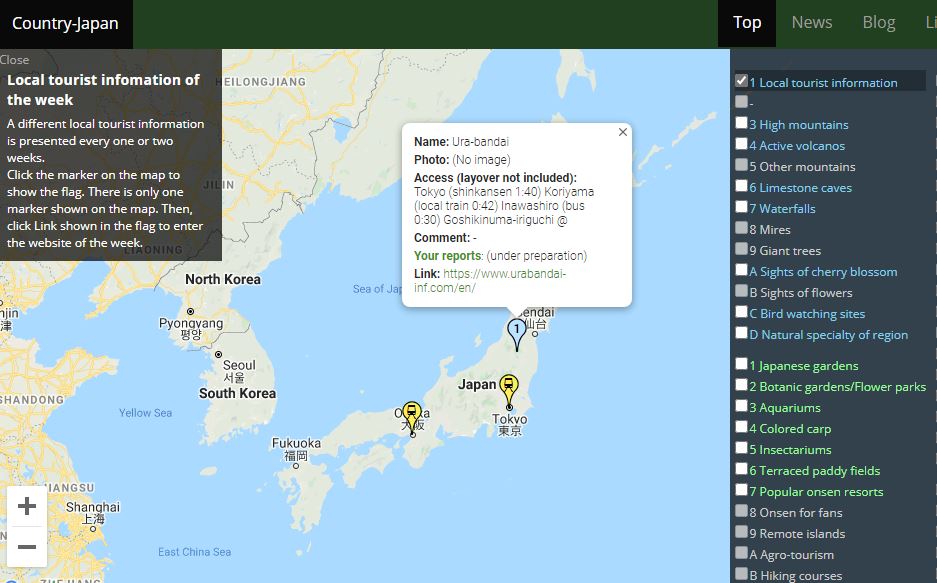Image resolution: width=937 pixels, height=583 pixels.
Task: Open the News menu item
Action: click(x=811, y=21)
